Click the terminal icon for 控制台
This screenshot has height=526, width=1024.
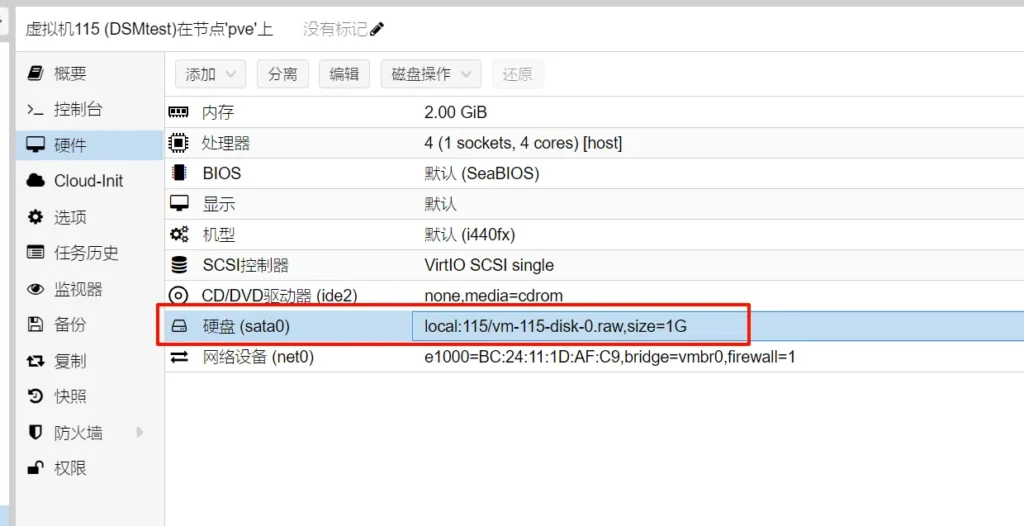(36, 109)
